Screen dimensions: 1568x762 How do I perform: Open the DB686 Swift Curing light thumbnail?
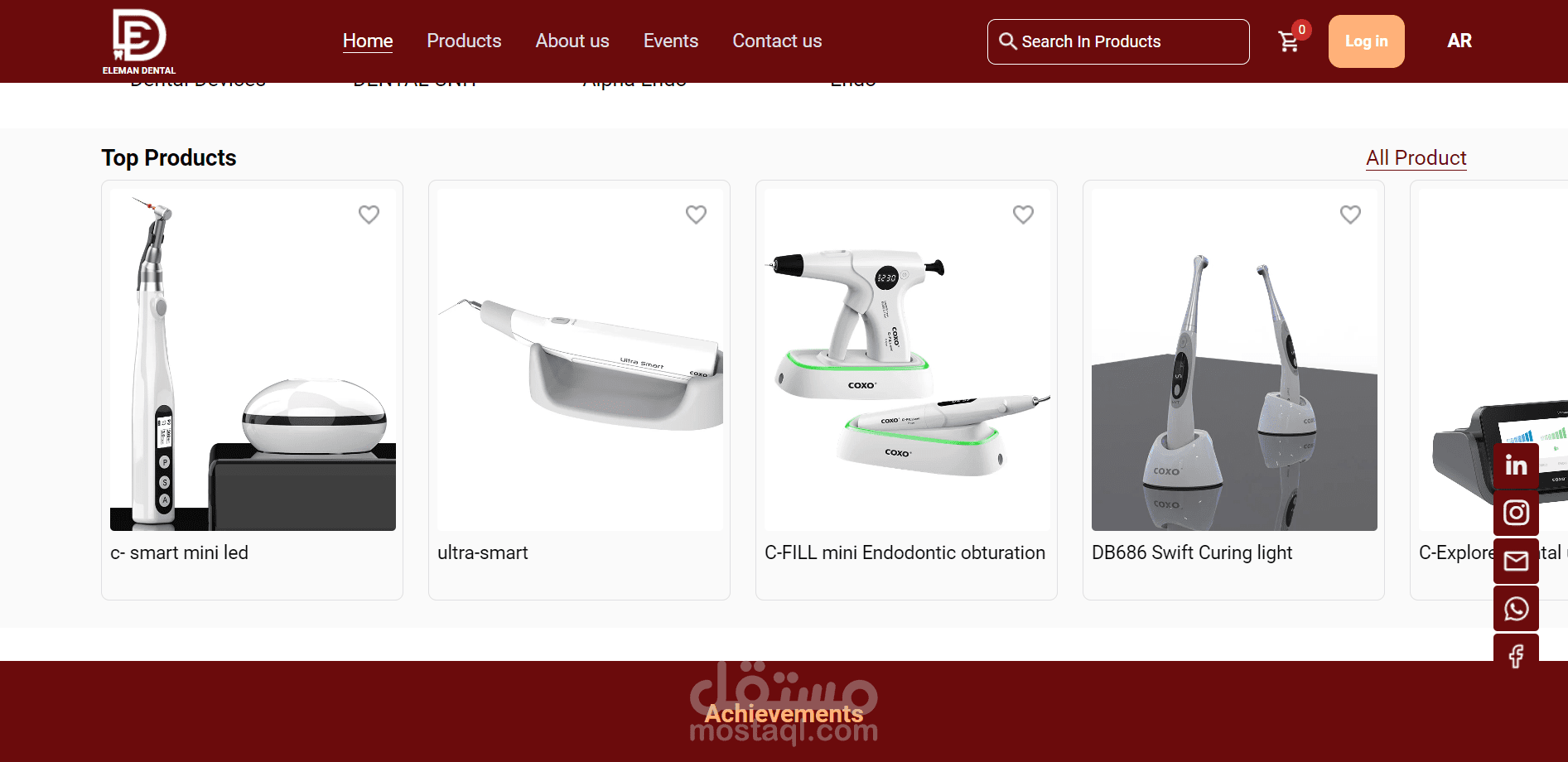click(1233, 359)
